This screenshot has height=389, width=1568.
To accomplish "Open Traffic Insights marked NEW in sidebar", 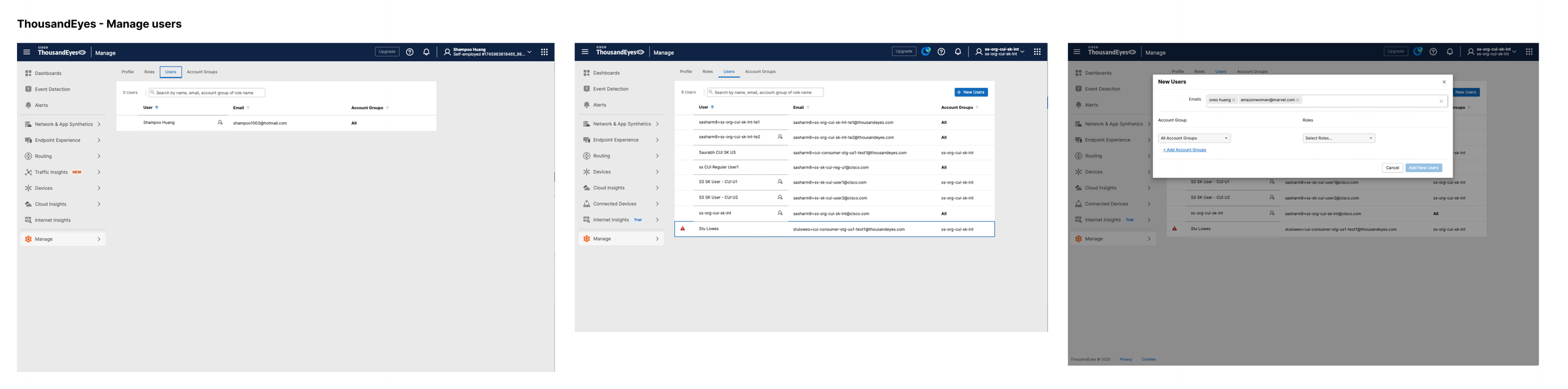I will (62, 172).
